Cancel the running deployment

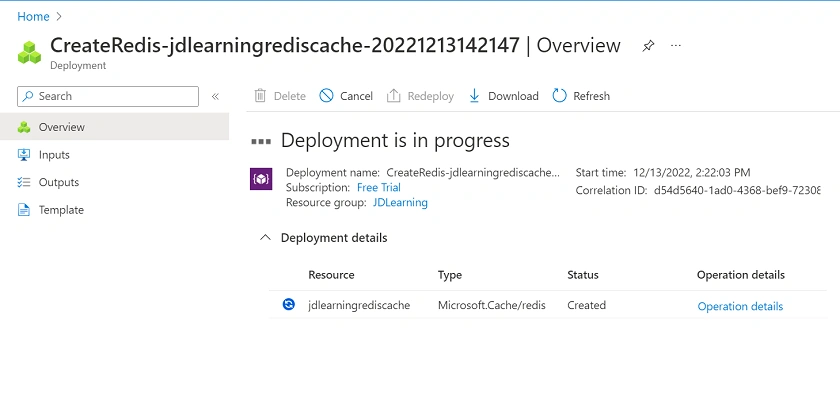(x=346, y=96)
